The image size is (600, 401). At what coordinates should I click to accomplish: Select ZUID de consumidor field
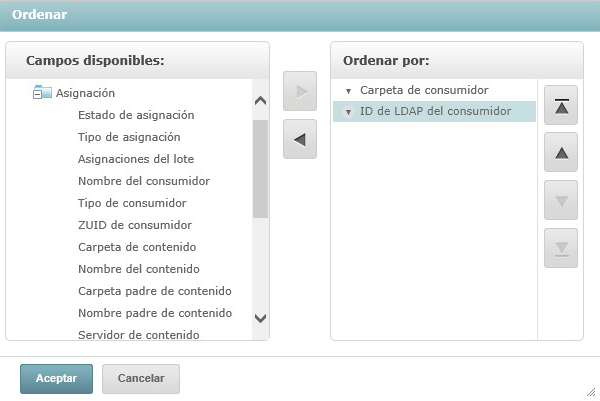point(135,225)
